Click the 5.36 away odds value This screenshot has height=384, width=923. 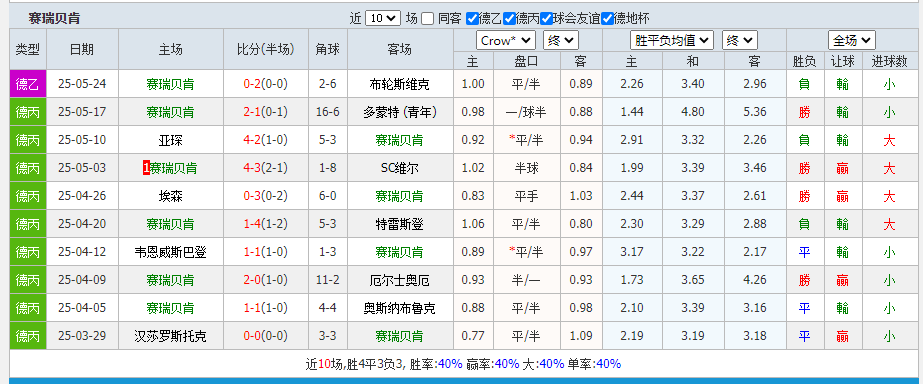(755, 112)
